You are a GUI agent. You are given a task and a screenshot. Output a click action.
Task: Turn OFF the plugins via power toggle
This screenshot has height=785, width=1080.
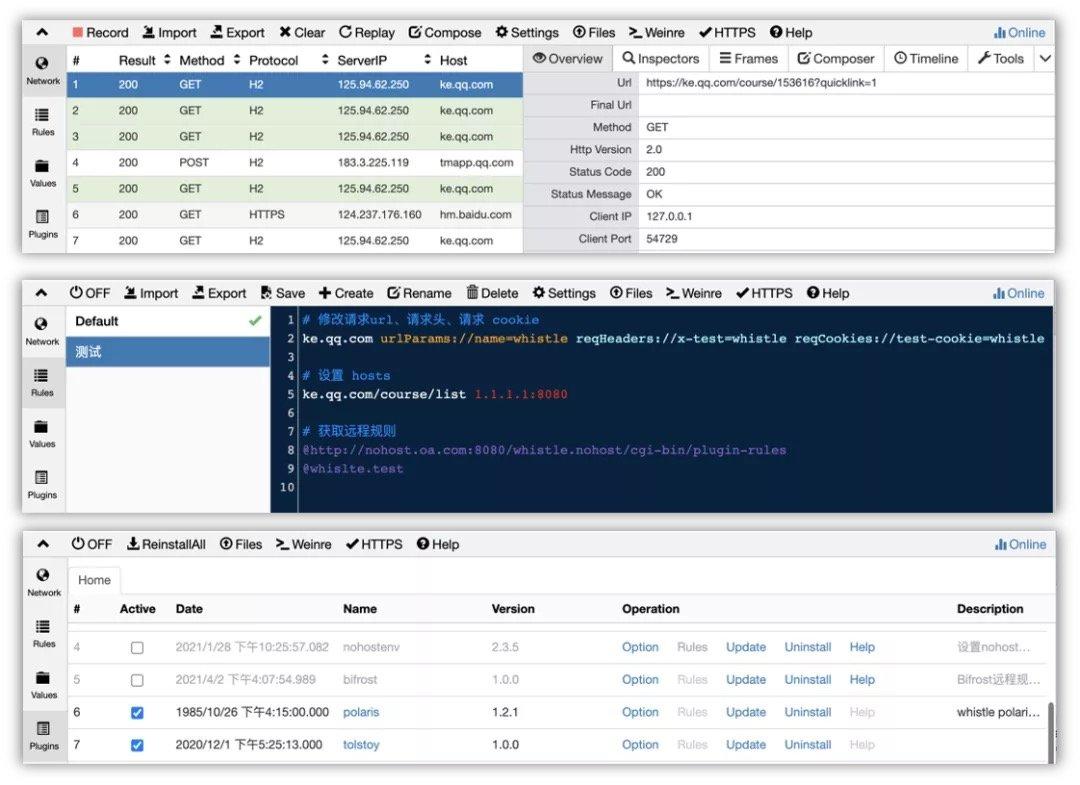[x=91, y=544]
